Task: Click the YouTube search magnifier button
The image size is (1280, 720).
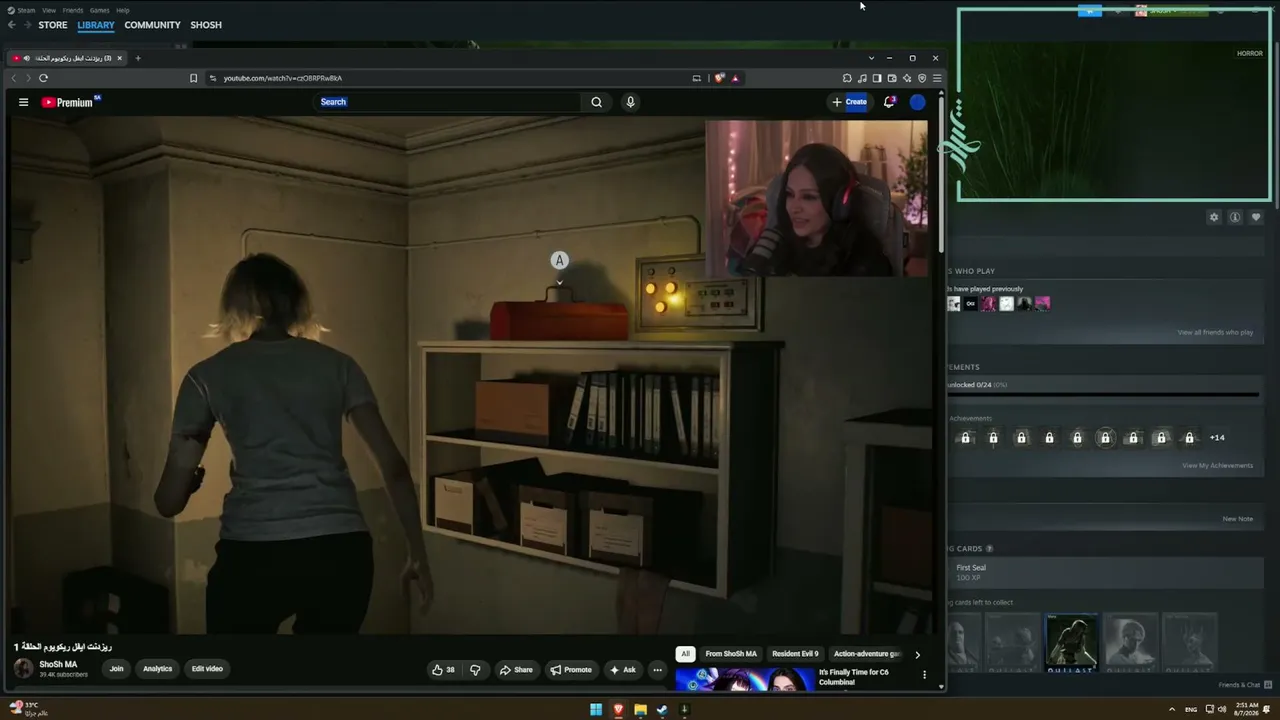Action: click(596, 102)
